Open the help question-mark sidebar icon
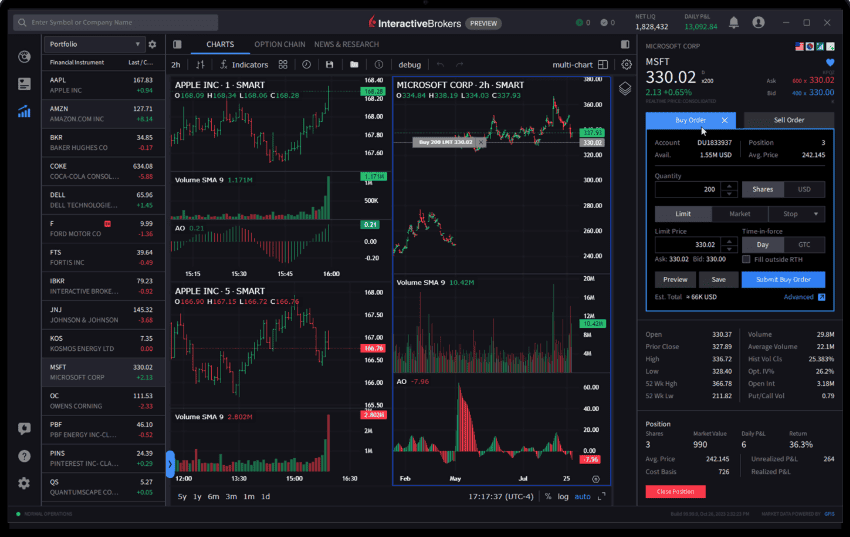Screen dimensions: 850x537 (x=24, y=456)
